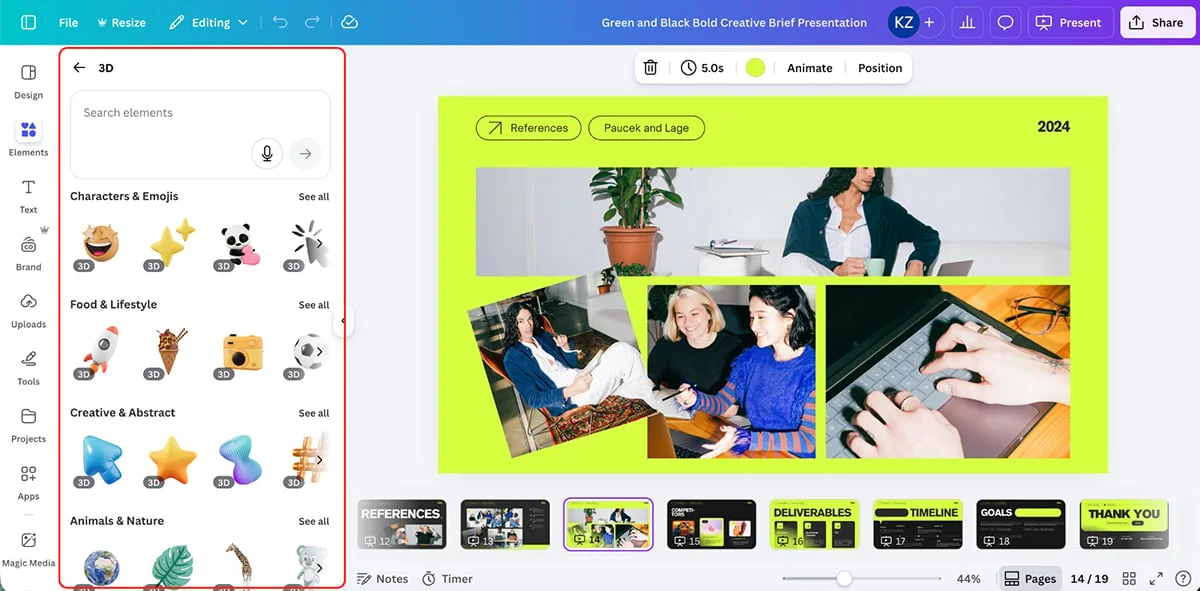Open the Timer tool

pos(447,579)
